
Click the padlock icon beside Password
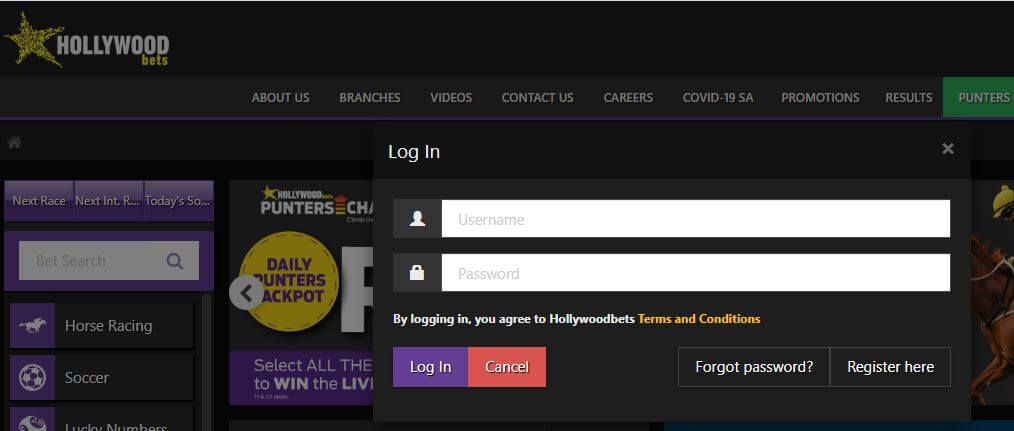pos(417,273)
